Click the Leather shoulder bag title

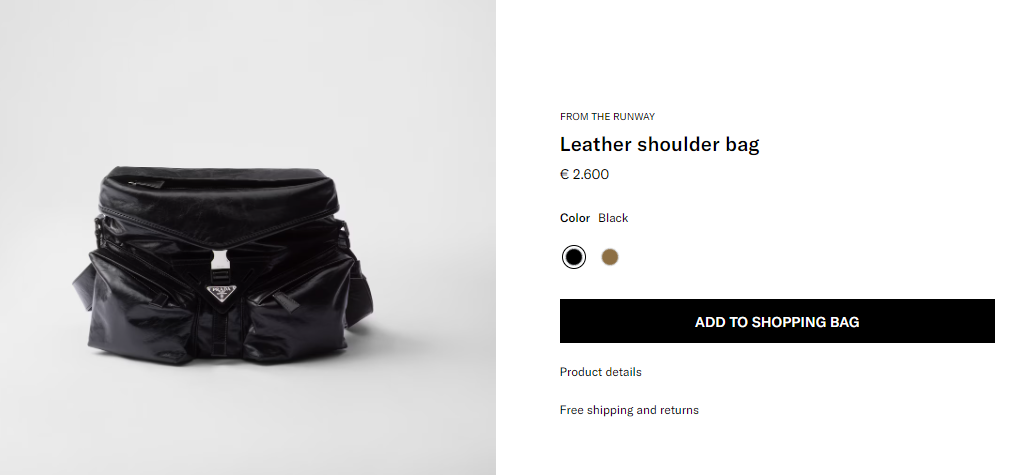tap(659, 144)
